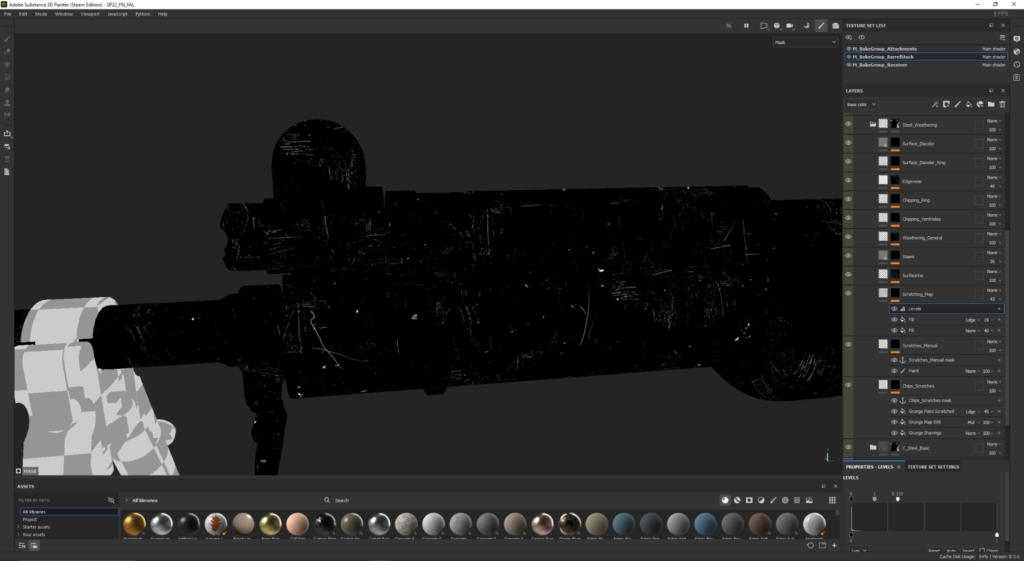Filter assets by materials sphere icon
The height and width of the screenshot is (561, 1024).
pyautogui.click(x=725, y=500)
